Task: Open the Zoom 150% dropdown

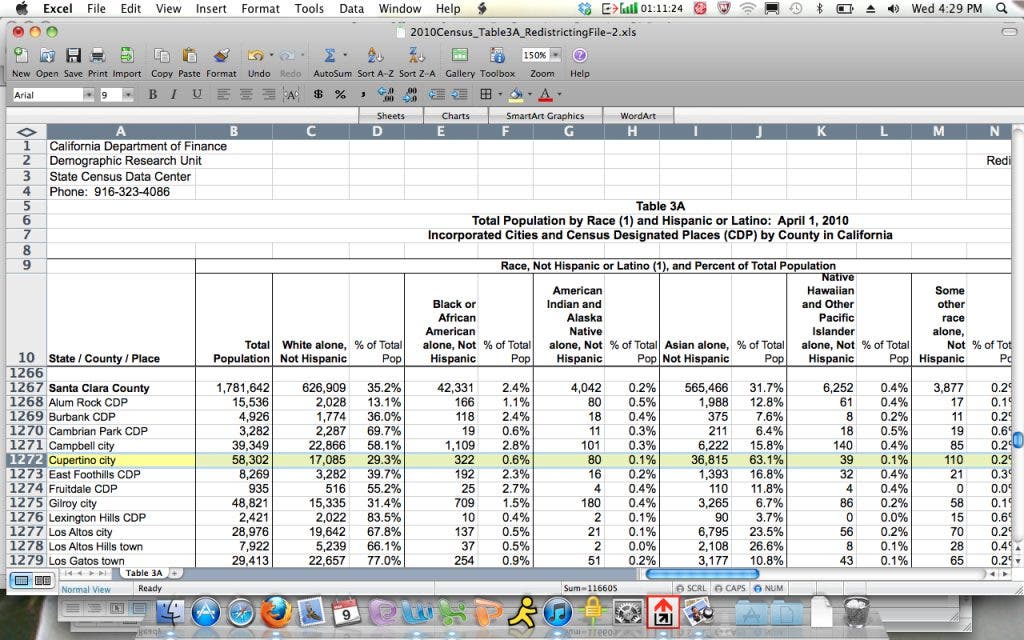Action: click(556, 56)
